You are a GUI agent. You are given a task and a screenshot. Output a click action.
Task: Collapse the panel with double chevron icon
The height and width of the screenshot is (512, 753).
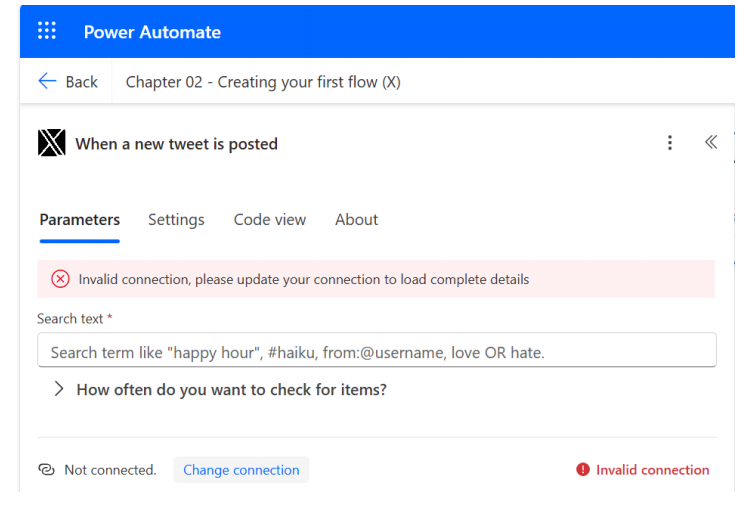click(x=711, y=142)
